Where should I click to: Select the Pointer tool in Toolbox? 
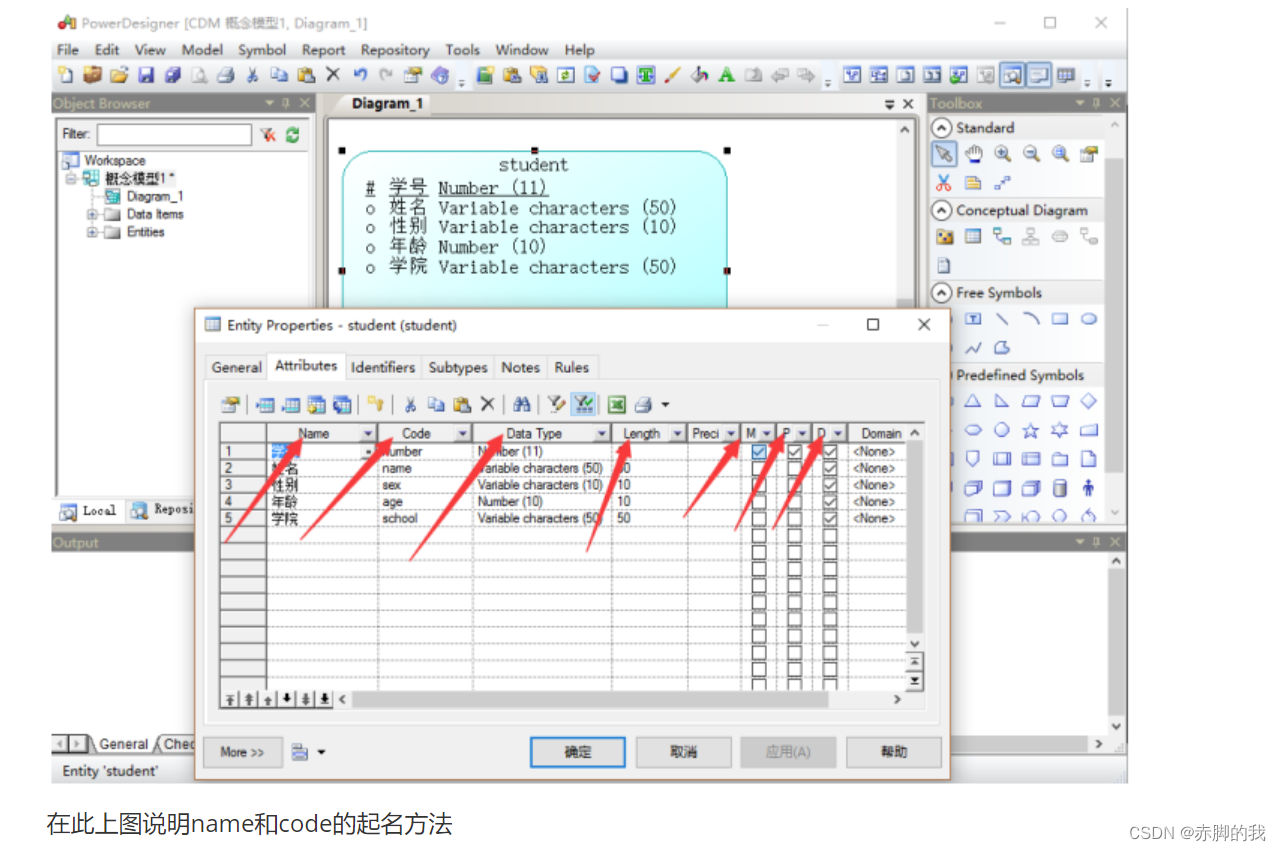pyautogui.click(x=944, y=154)
